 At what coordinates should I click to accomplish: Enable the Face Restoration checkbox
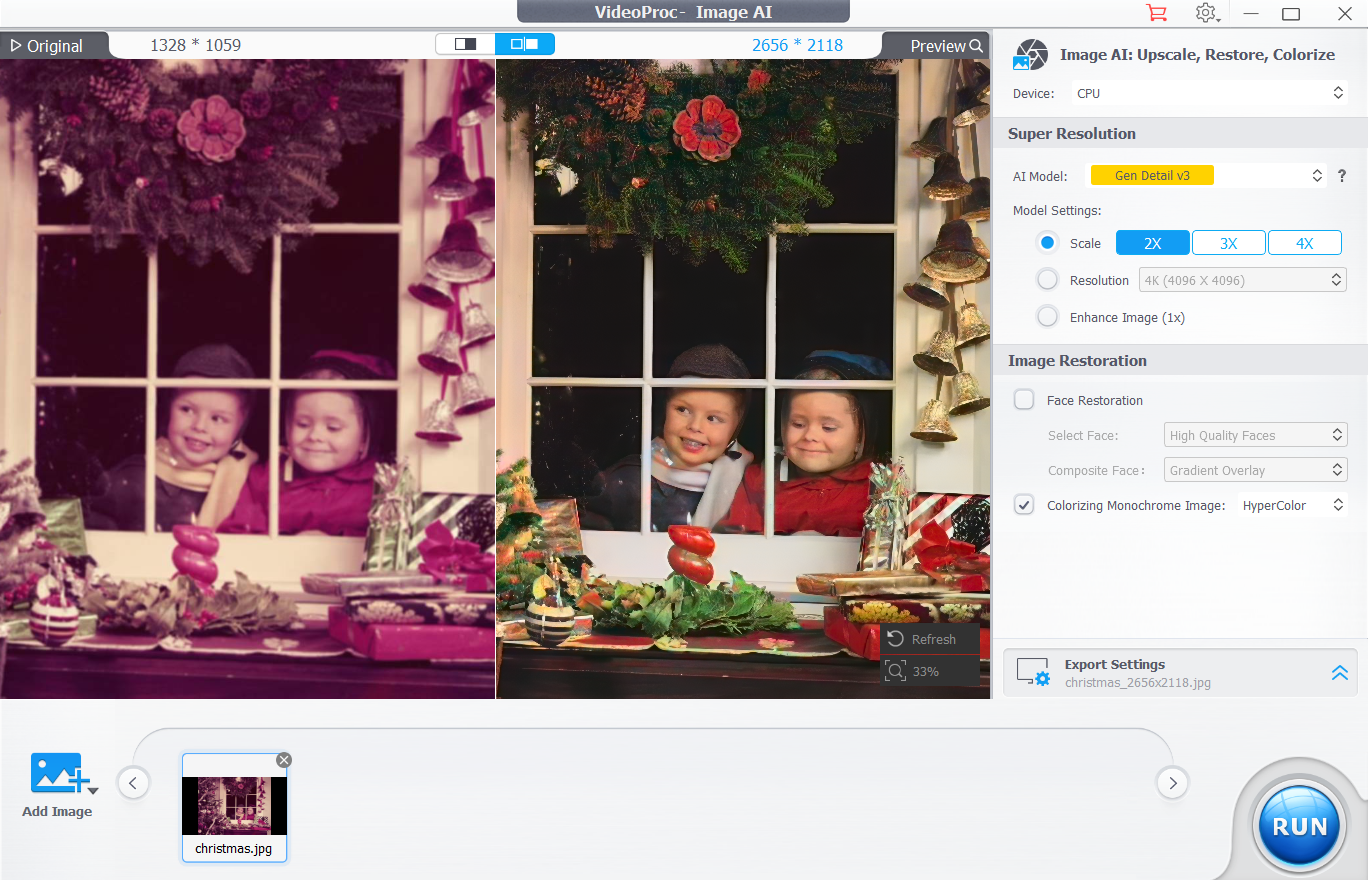click(x=1024, y=400)
